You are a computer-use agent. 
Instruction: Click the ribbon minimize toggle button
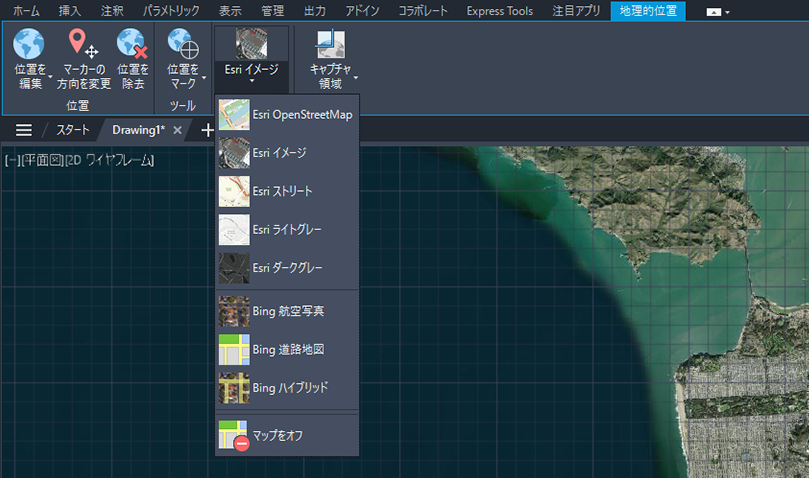[x=714, y=12]
